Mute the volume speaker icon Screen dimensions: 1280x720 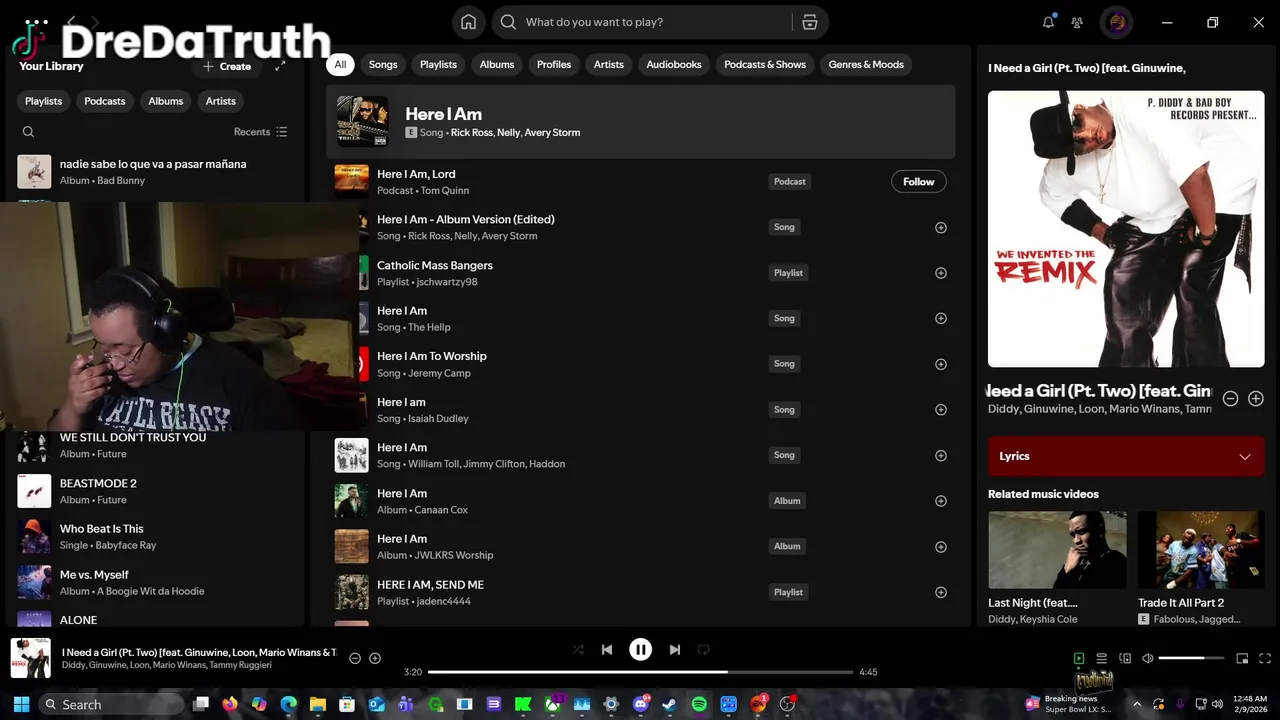coord(1148,658)
